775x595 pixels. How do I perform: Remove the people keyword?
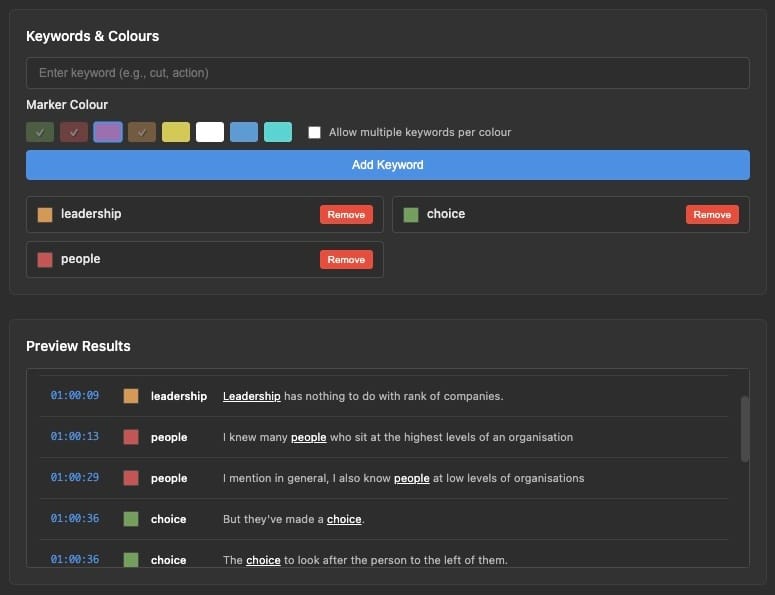pos(346,259)
